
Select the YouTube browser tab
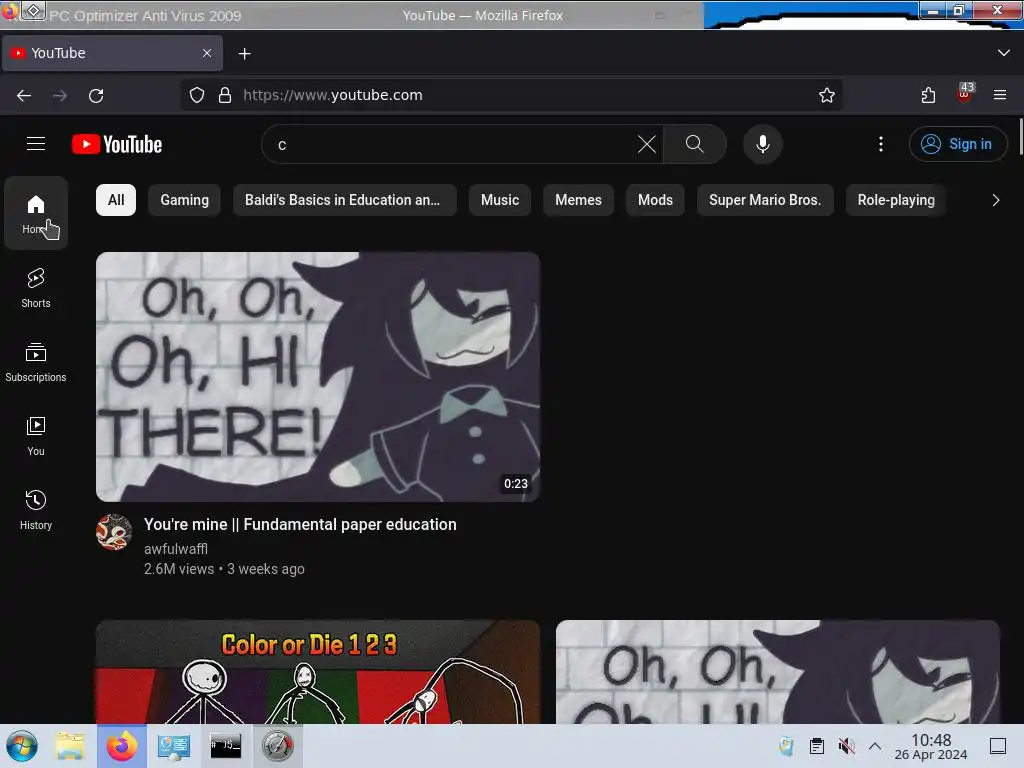tap(112, 53)
